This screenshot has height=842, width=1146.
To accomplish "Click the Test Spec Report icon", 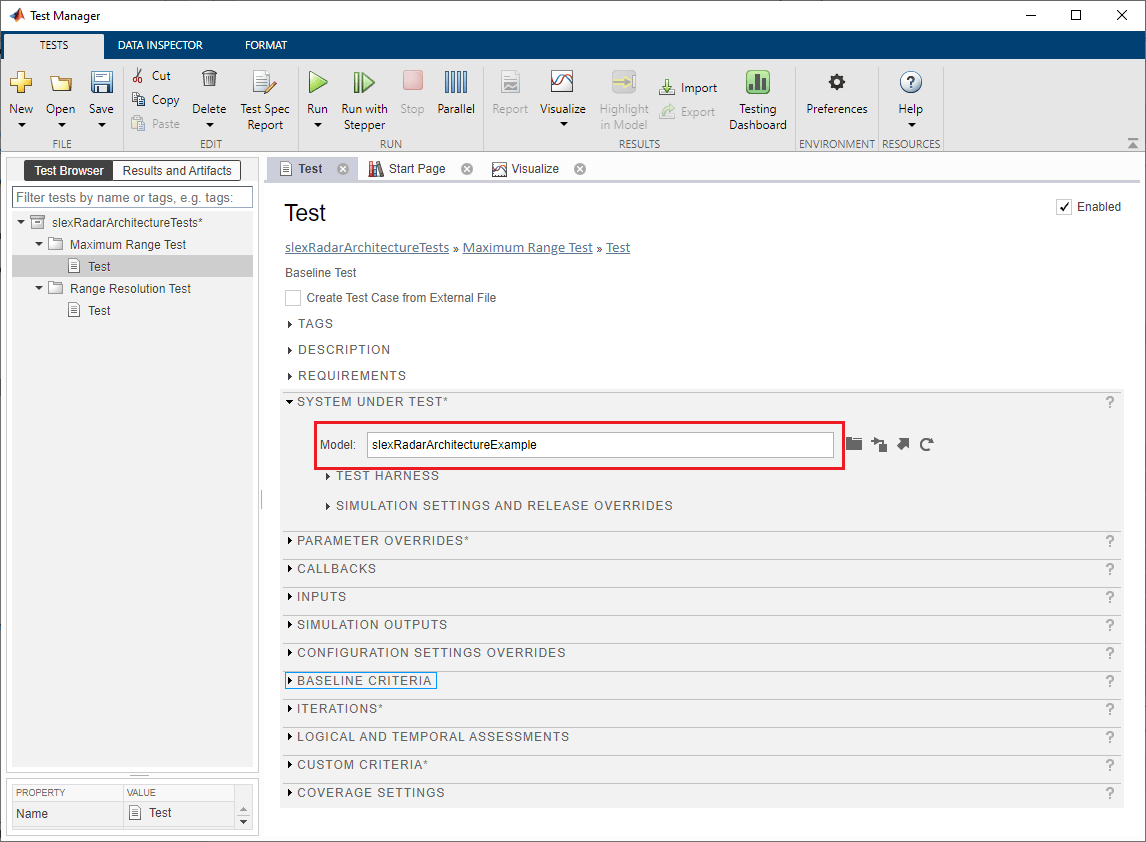I will click(x=265, y=83).
